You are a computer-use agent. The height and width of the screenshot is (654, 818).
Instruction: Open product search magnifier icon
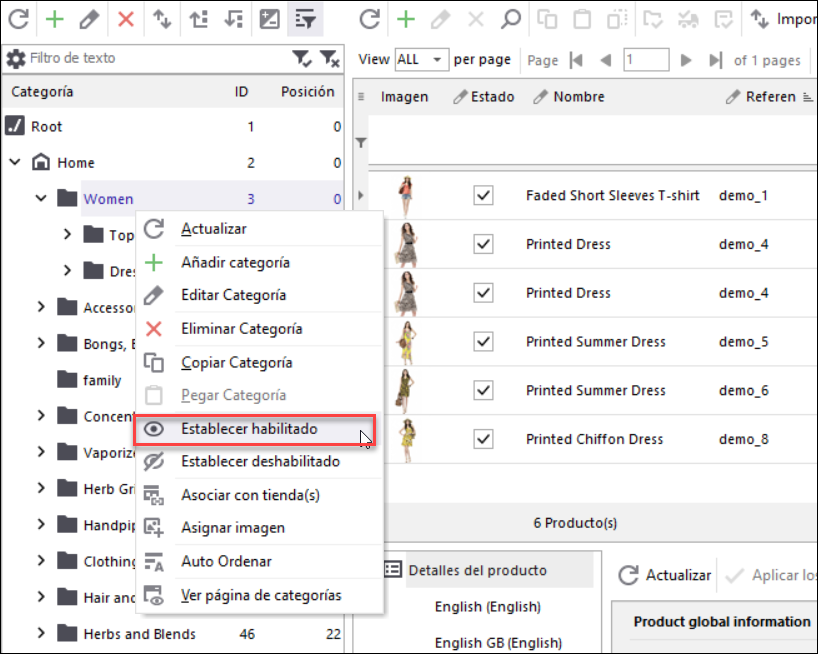point(510,19)
